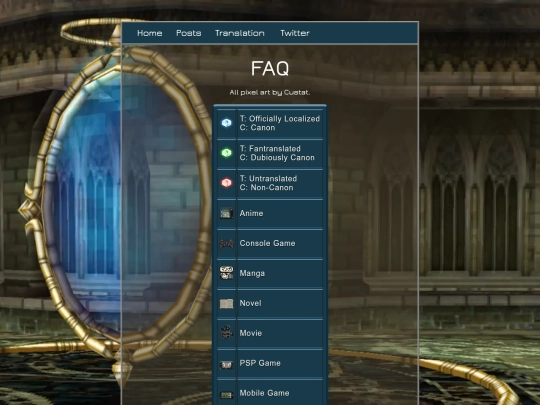
Task: Click the 'Anime' row label
Action: point(251,213)
